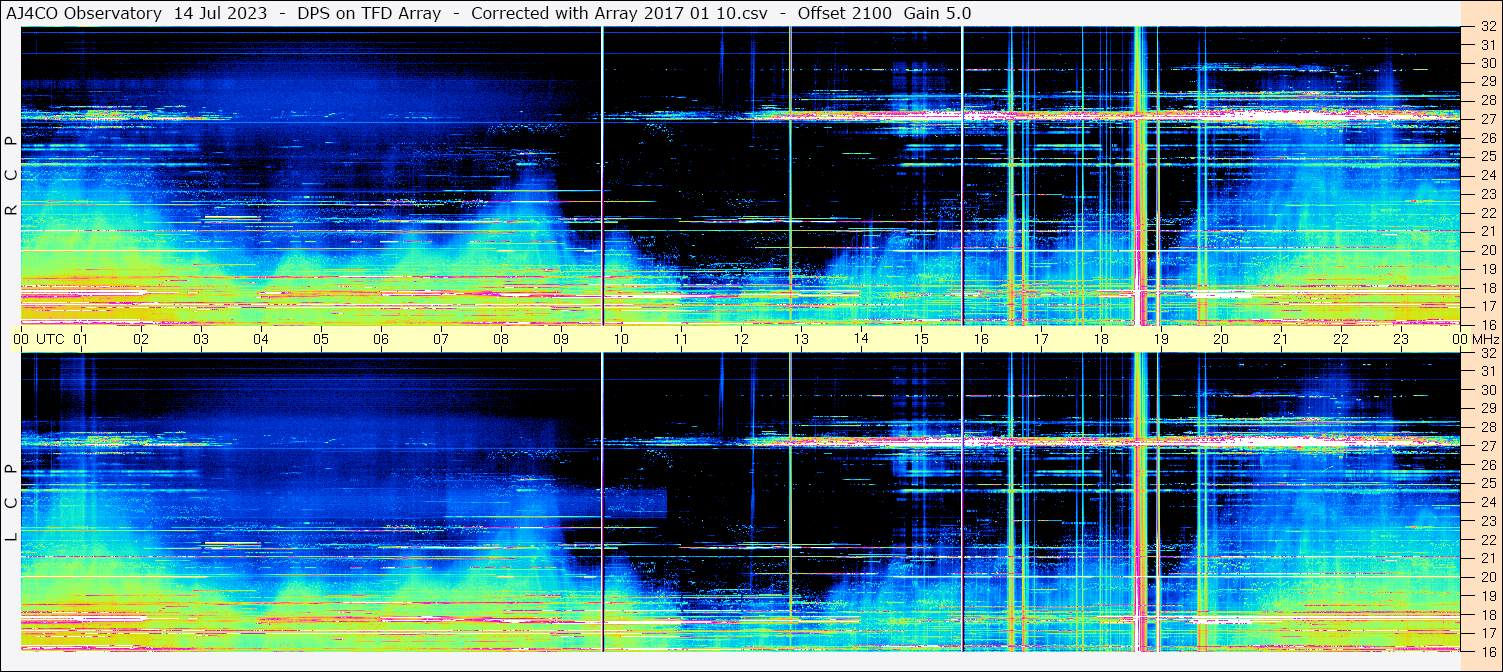Click the 09 hour mark on time axis
1503x672 pixels.
coord(561,339)
